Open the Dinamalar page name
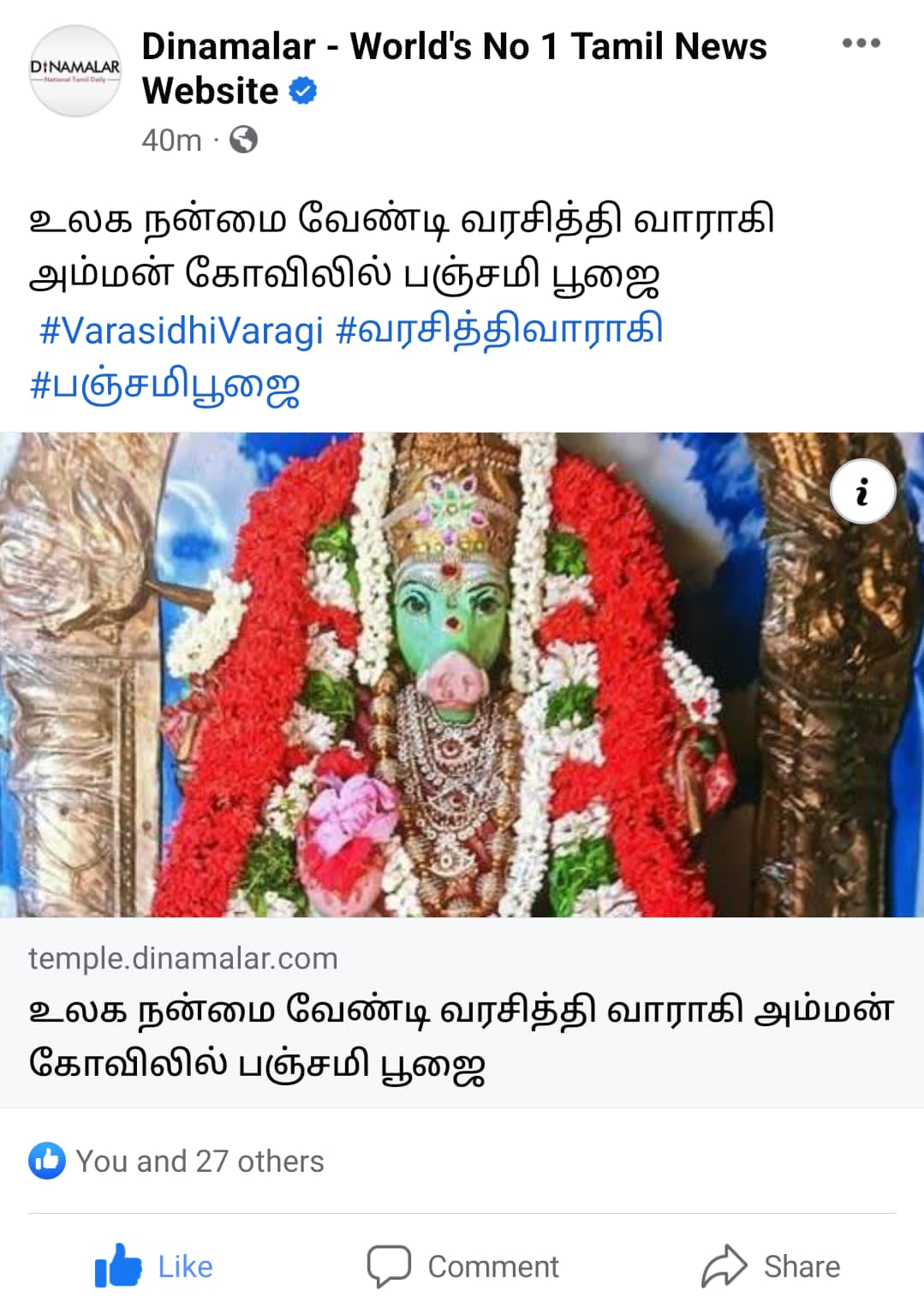The width and height of the screenshot is (924, 1296). [454, 69]
